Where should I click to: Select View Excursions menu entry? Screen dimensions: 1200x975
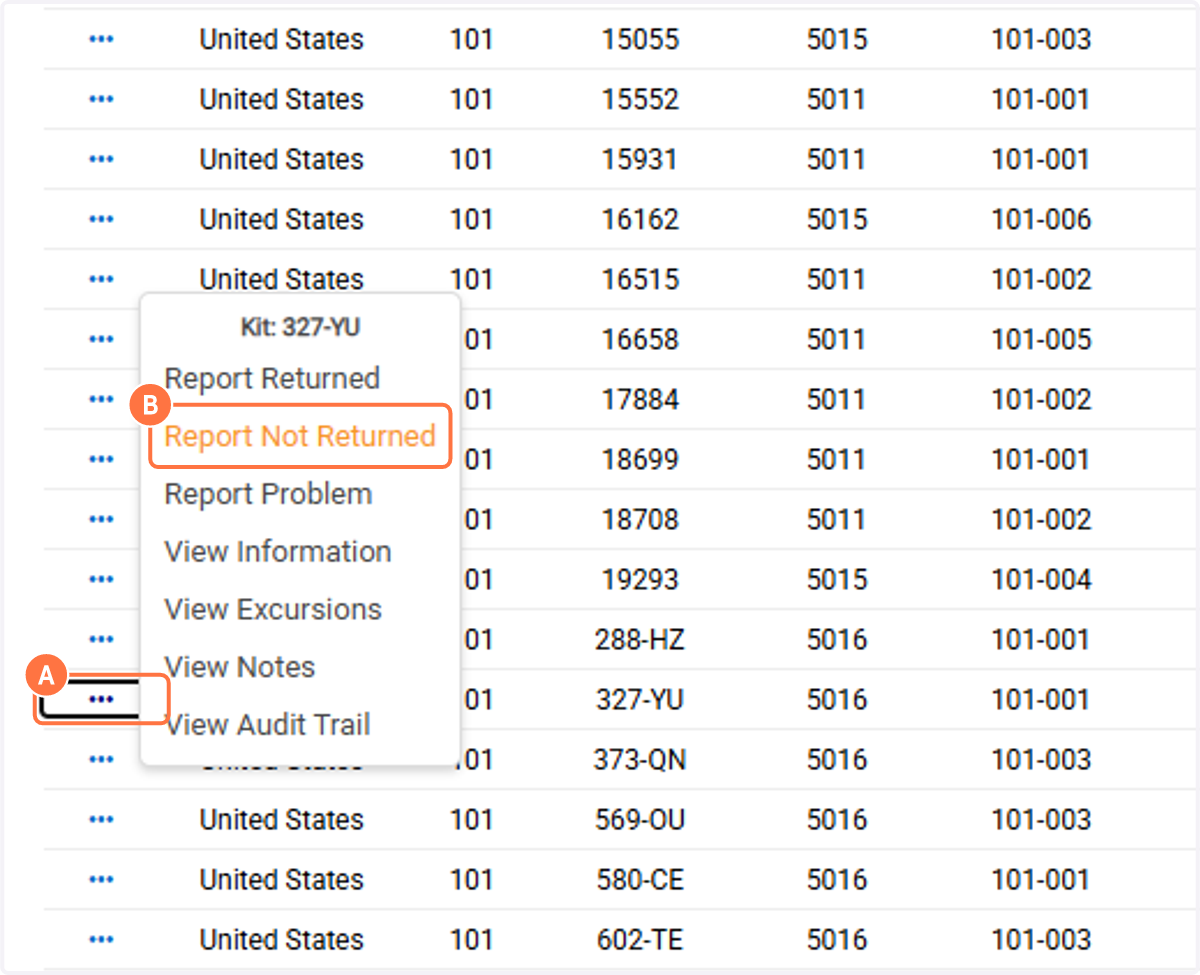(273, 610)
